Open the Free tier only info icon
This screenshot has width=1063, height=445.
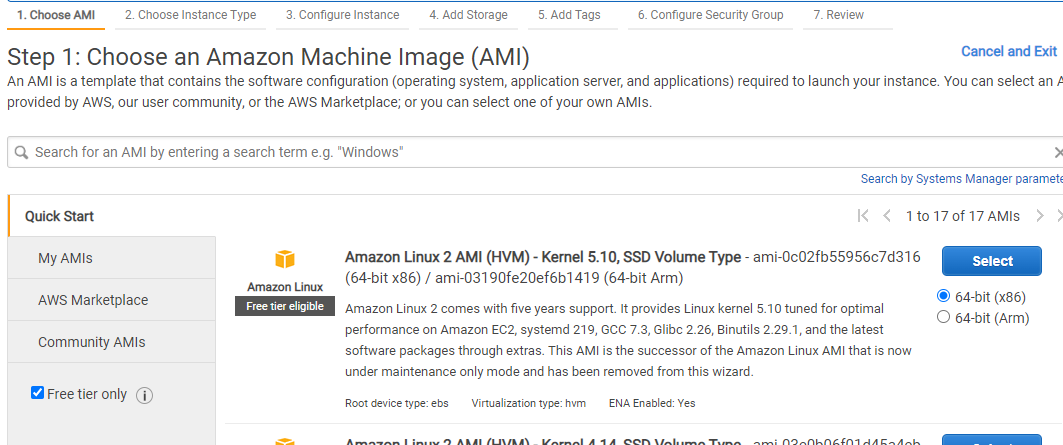click(x=144, y=395)
